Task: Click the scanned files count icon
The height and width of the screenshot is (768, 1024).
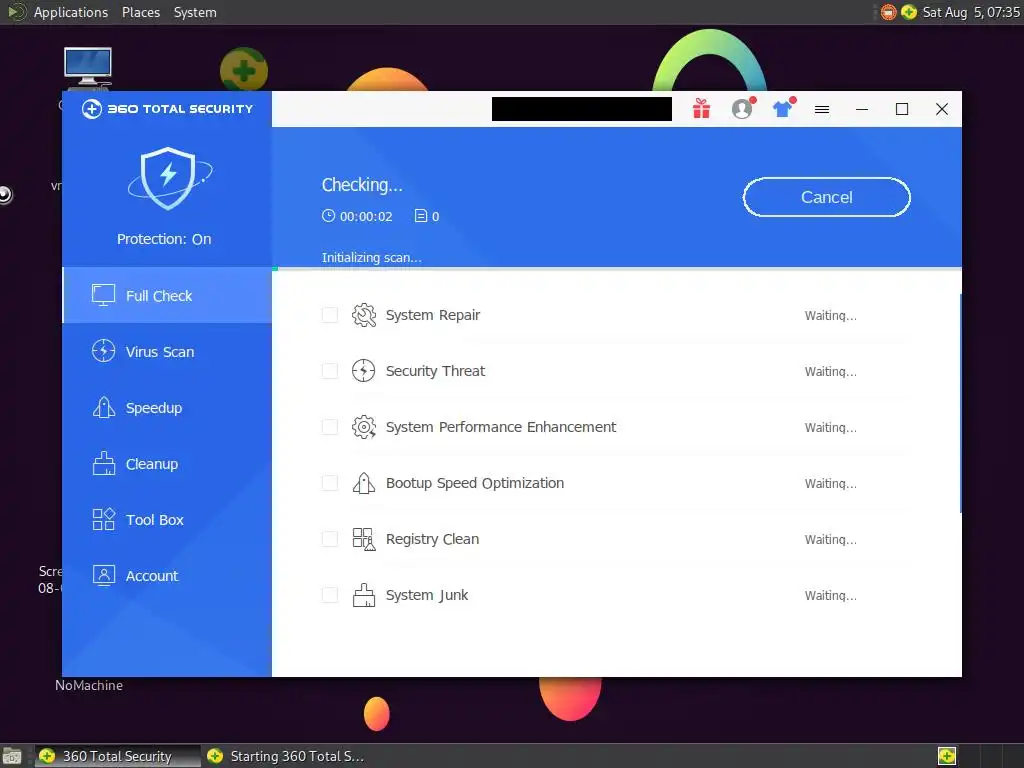Action: [x=421, y=216]
